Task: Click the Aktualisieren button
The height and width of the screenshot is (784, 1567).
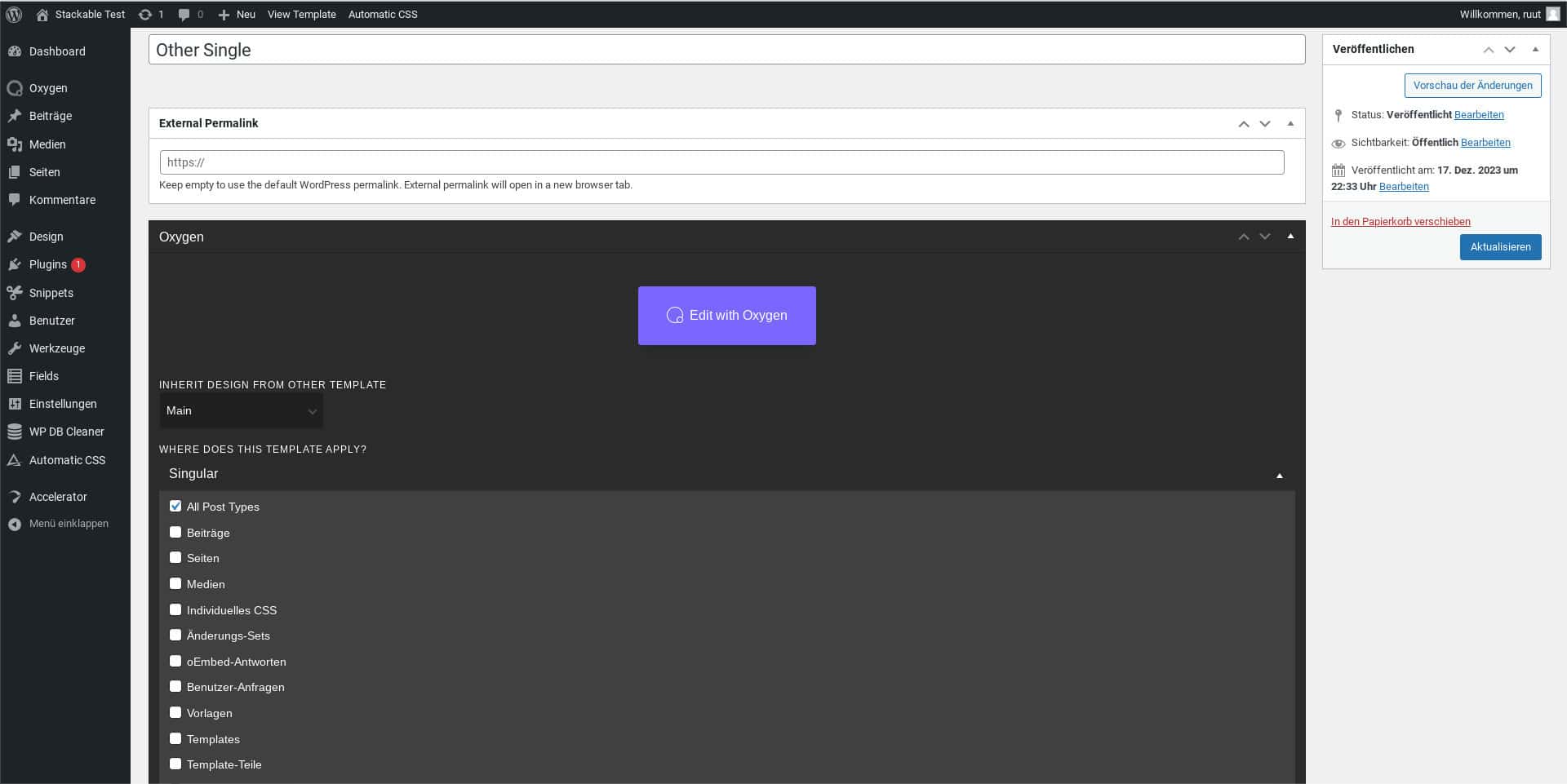Action: click(1500, 247)
